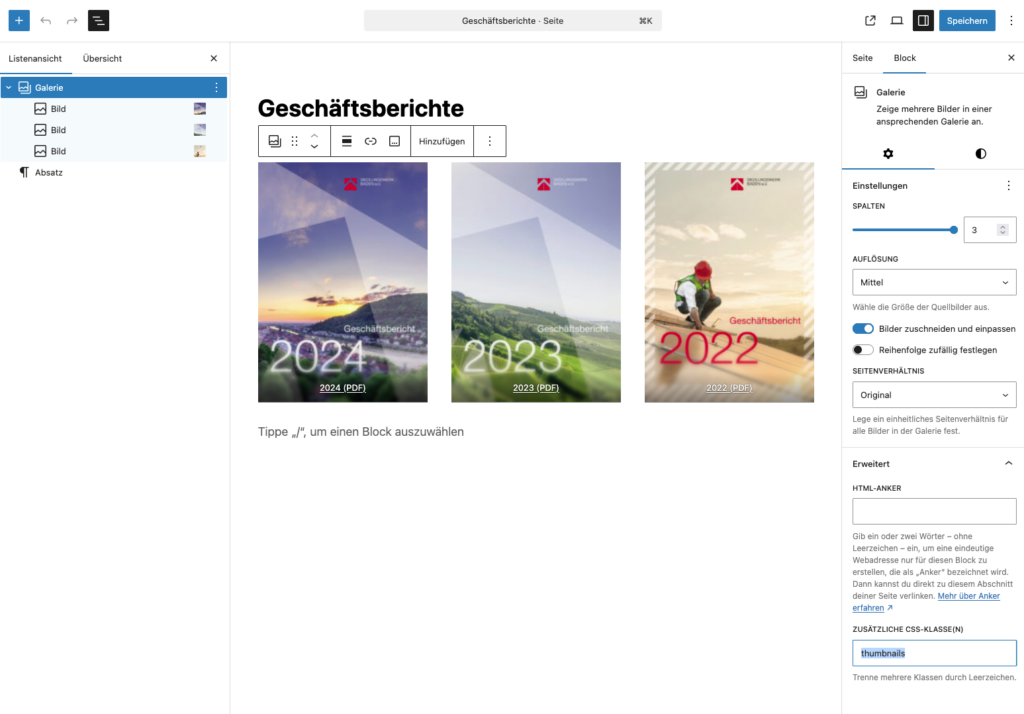Toggle the document overview list icon

[99, 20]
